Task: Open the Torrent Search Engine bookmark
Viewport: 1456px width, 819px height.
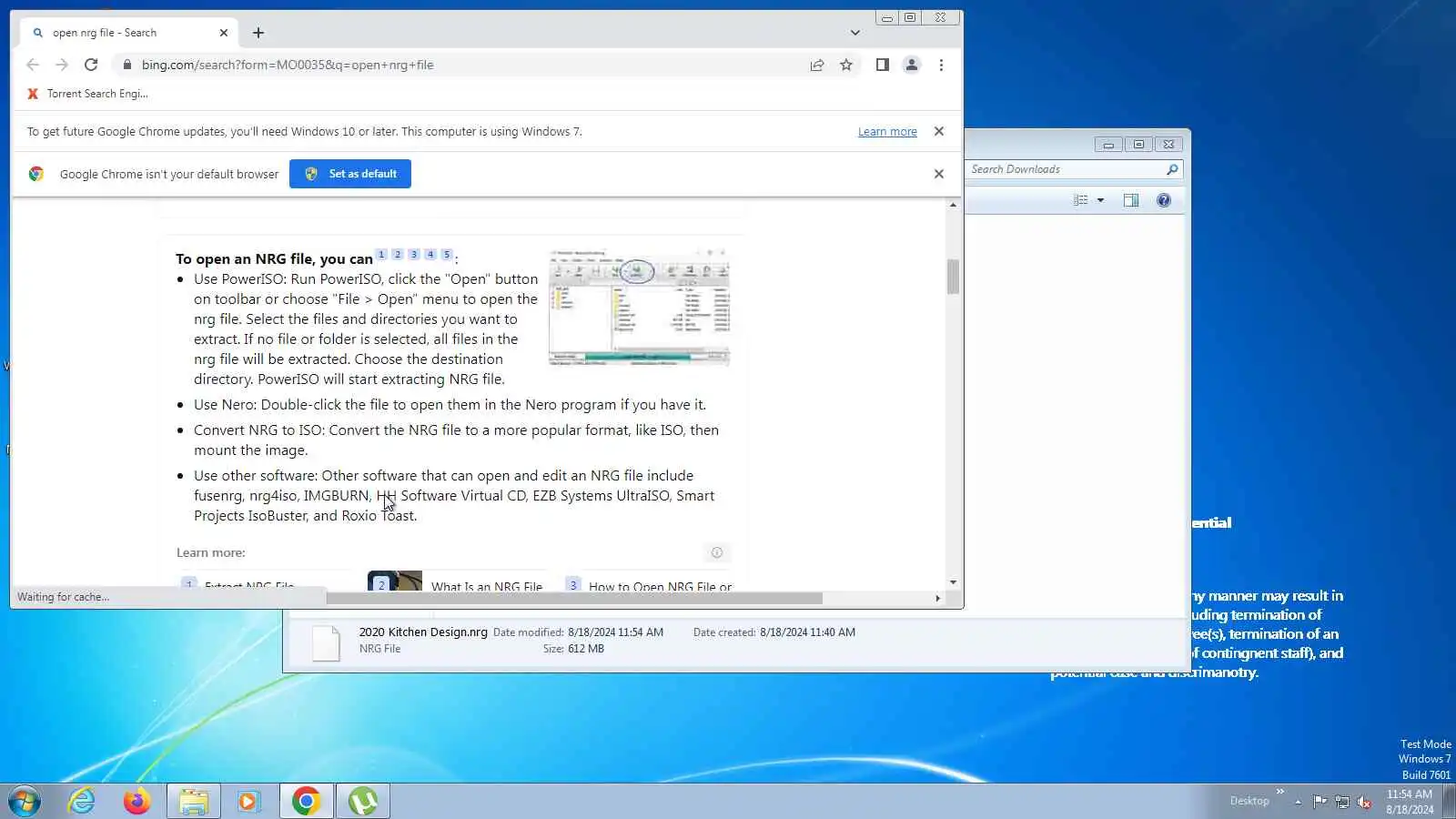Action: pyautogui.click(x=88, y=94)
